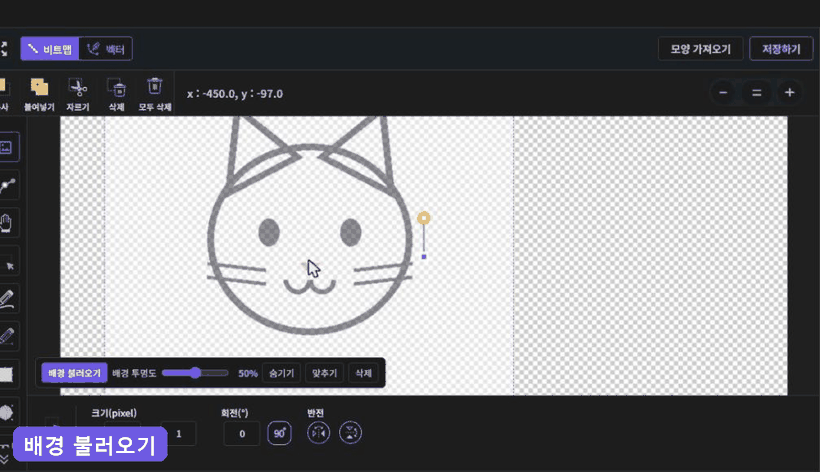Viewport: 820px width, 472px height.
Task: Click the purple center point marker
Action: click(x=424, y=257)
